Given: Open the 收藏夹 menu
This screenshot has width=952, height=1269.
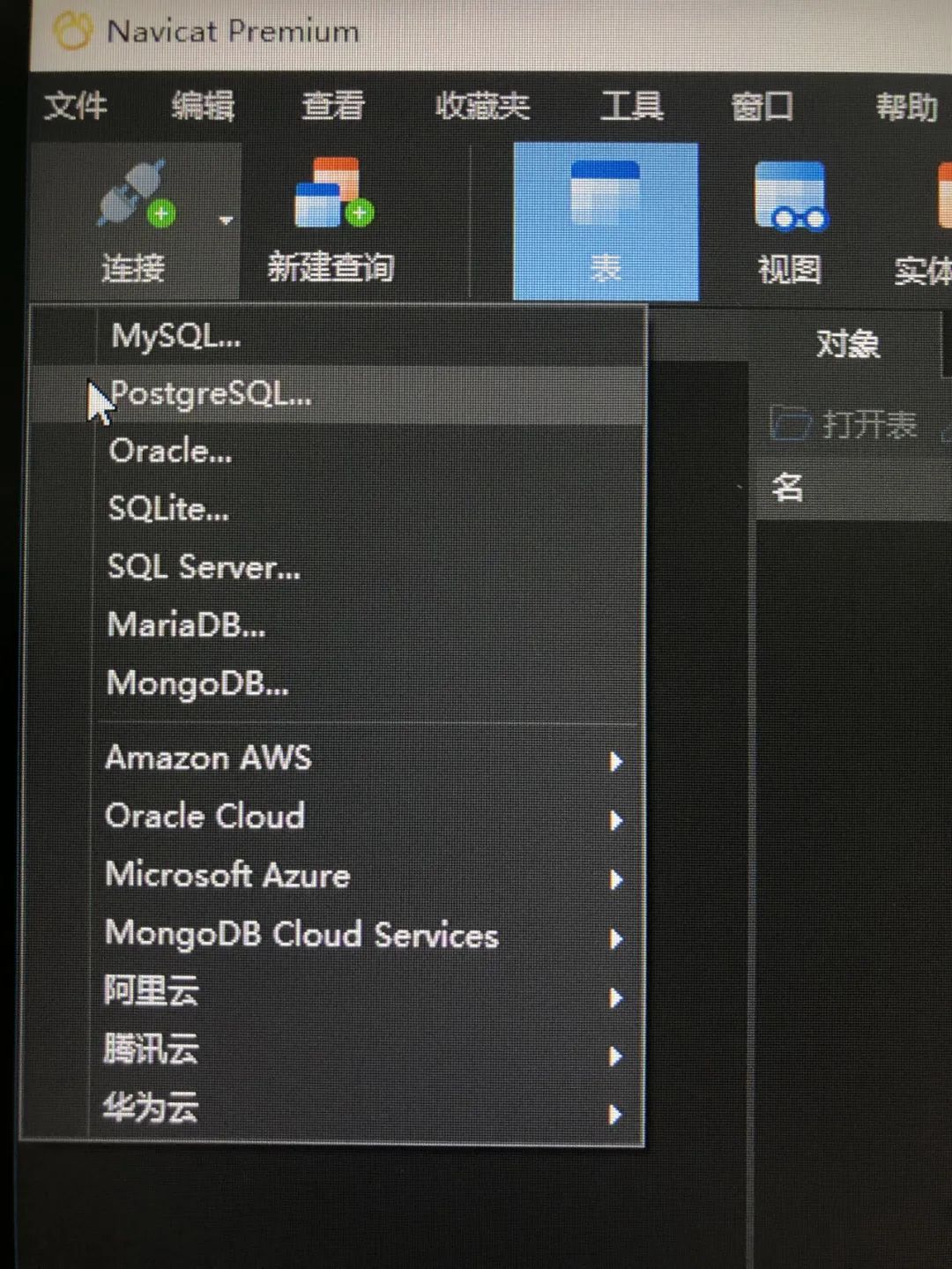Looking at the screenshot, I should [482, 106].
